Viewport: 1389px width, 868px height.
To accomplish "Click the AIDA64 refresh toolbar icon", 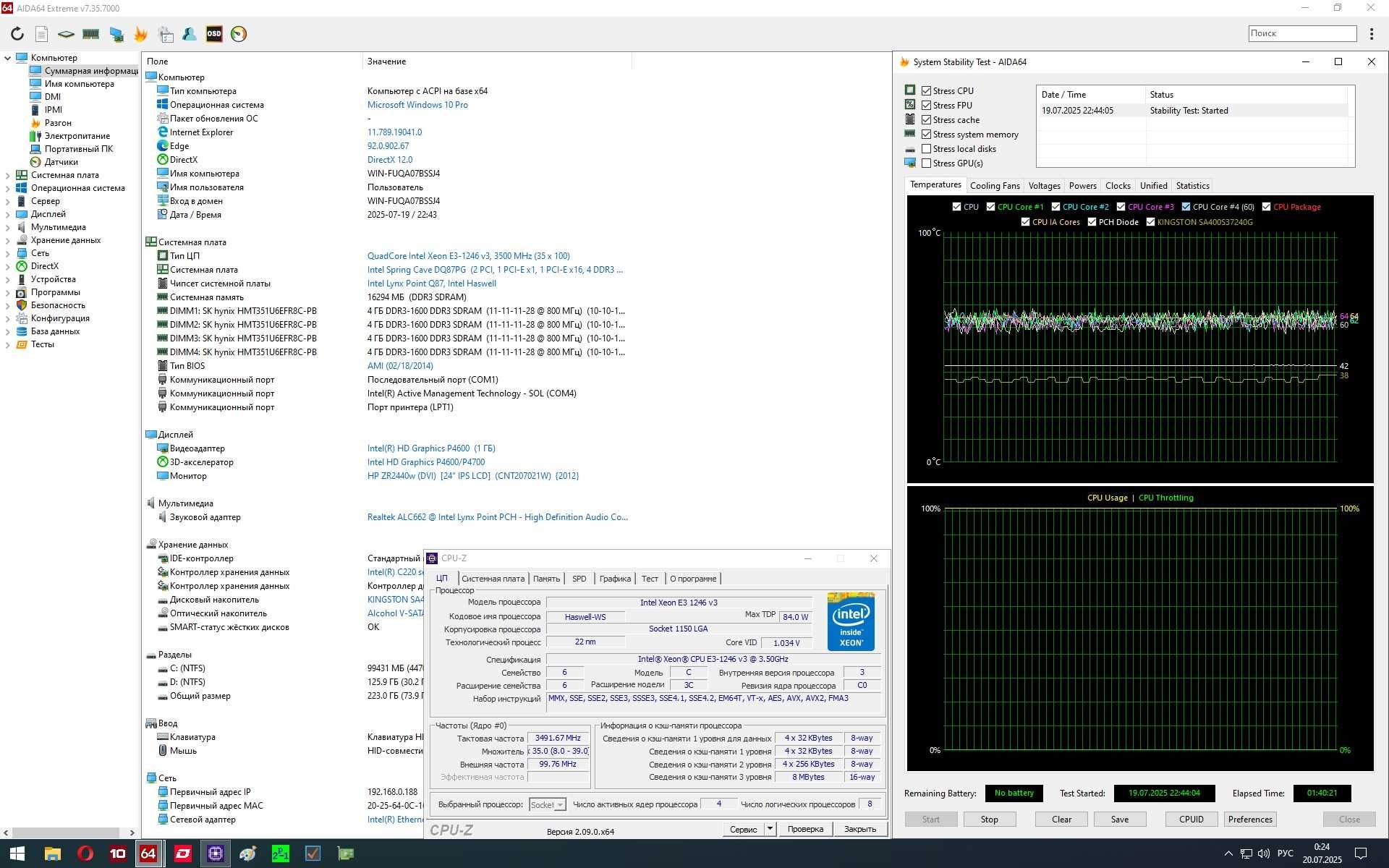I will (17, 34).
